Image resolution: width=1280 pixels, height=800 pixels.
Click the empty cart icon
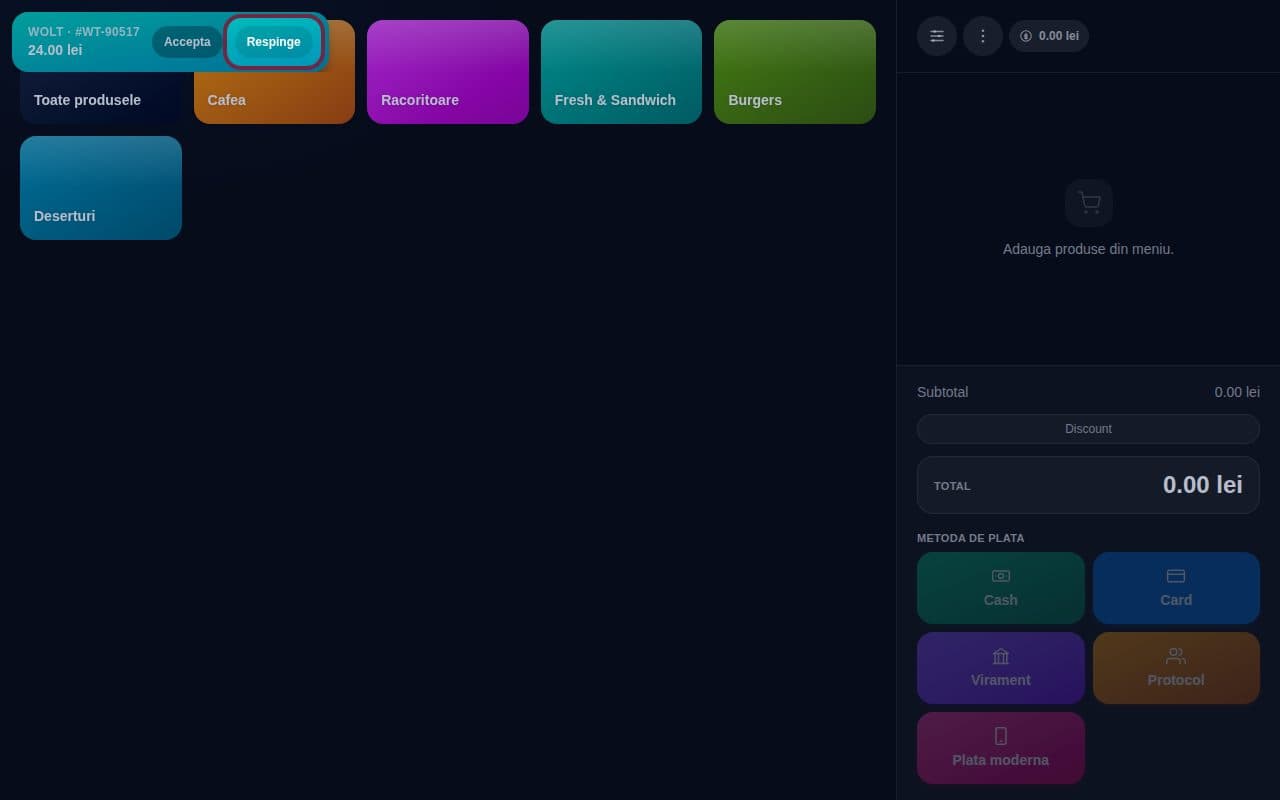(x=1088, y=203)
